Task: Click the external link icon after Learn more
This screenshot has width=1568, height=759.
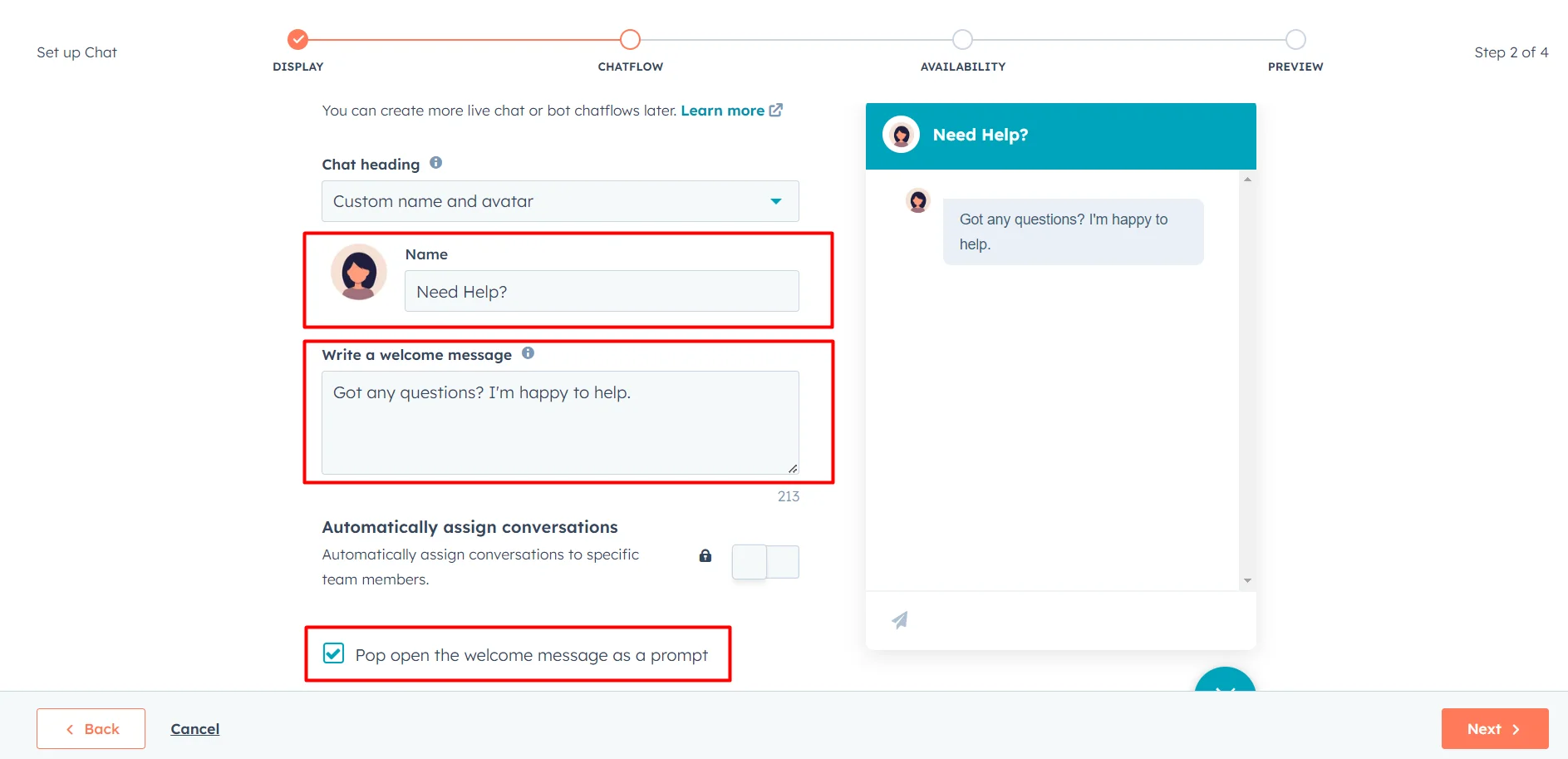Action: click(x=776, y=110)
